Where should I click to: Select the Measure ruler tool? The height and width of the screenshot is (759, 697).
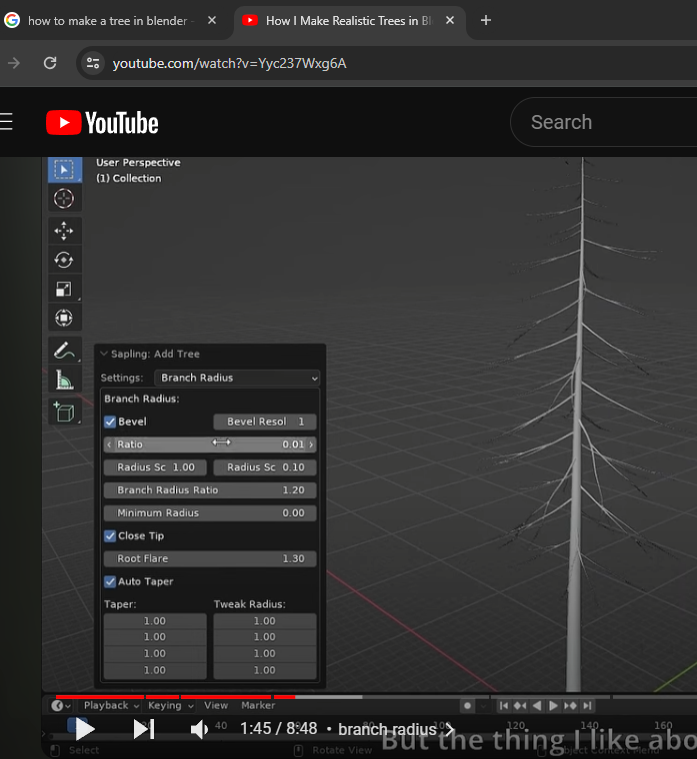coord(64,380)
